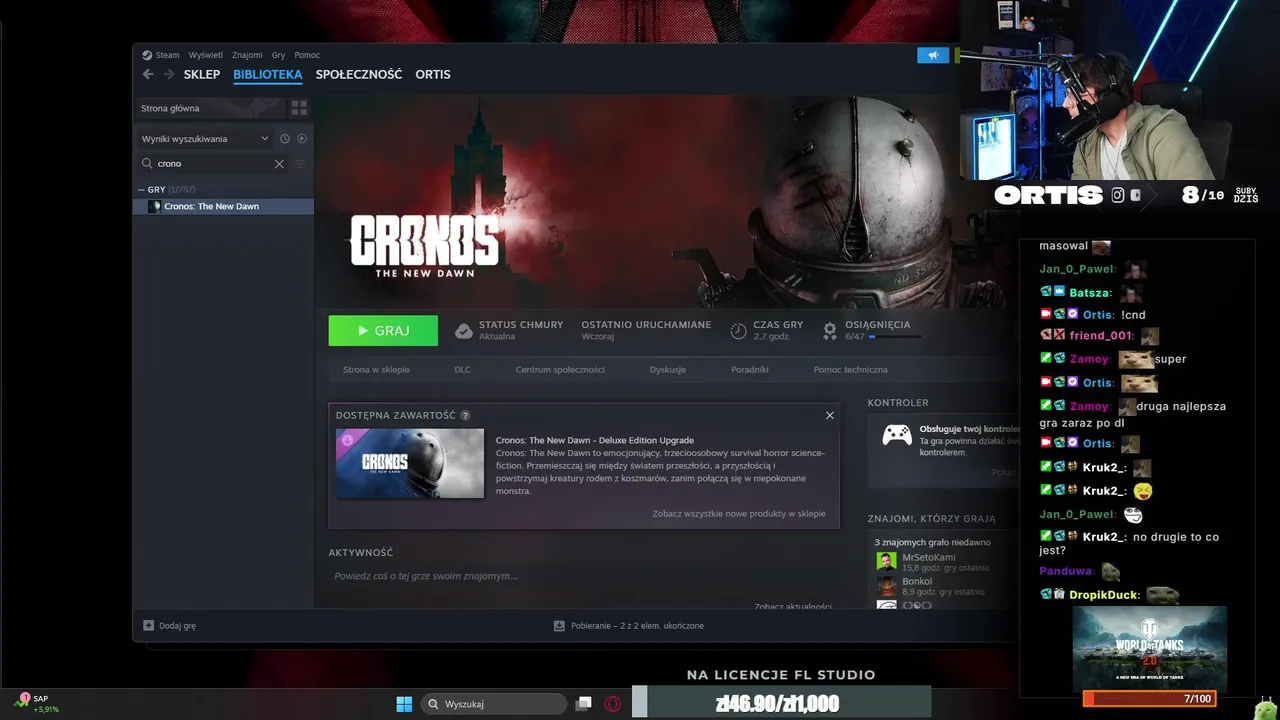Click 'Cronos: The New Dawn - Deluxe Edition Upgrade' title
This screenshot has width=1280, height=720.
595,440
